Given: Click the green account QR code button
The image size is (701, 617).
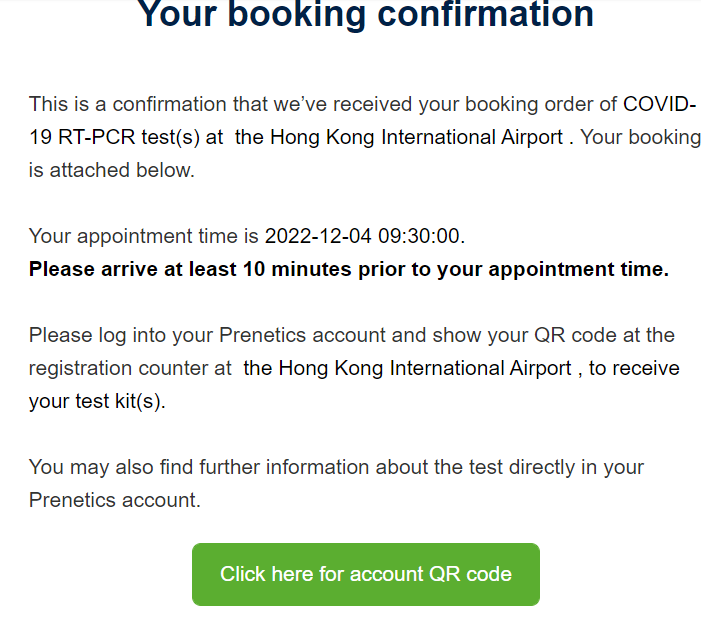Looking at the screenshot, I should point(365,574).
